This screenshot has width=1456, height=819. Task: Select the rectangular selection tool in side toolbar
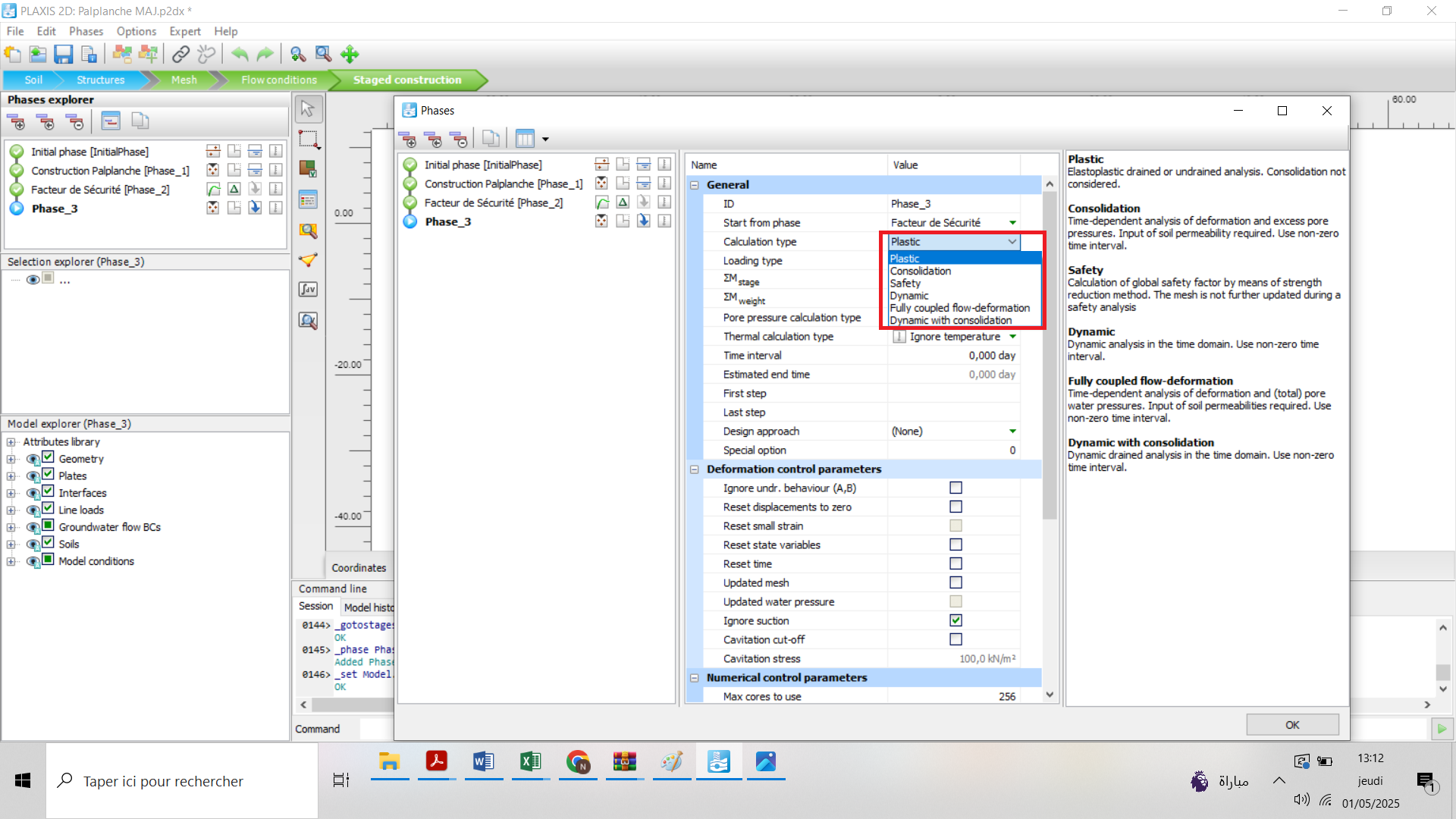pos(309,140)
